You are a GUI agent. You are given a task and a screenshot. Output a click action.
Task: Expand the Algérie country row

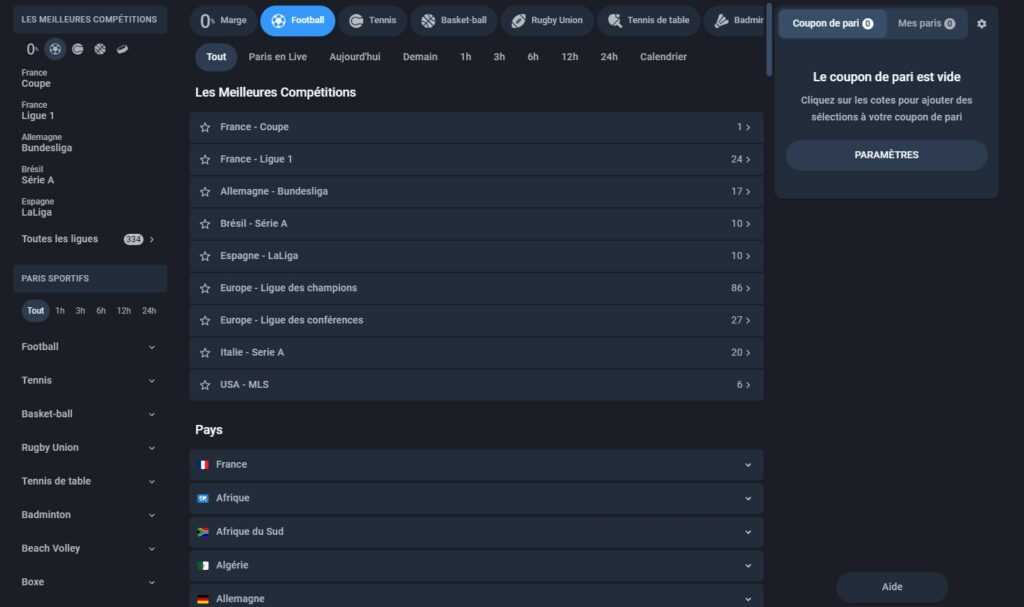click(x=476, y=566)
